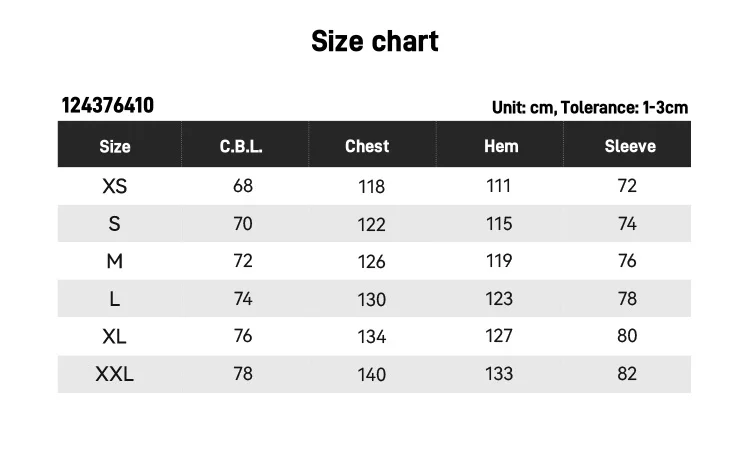Select the XXL chest value 140
Screen dimensions: 750x453
pyautogui.click(x=371, y=375)
